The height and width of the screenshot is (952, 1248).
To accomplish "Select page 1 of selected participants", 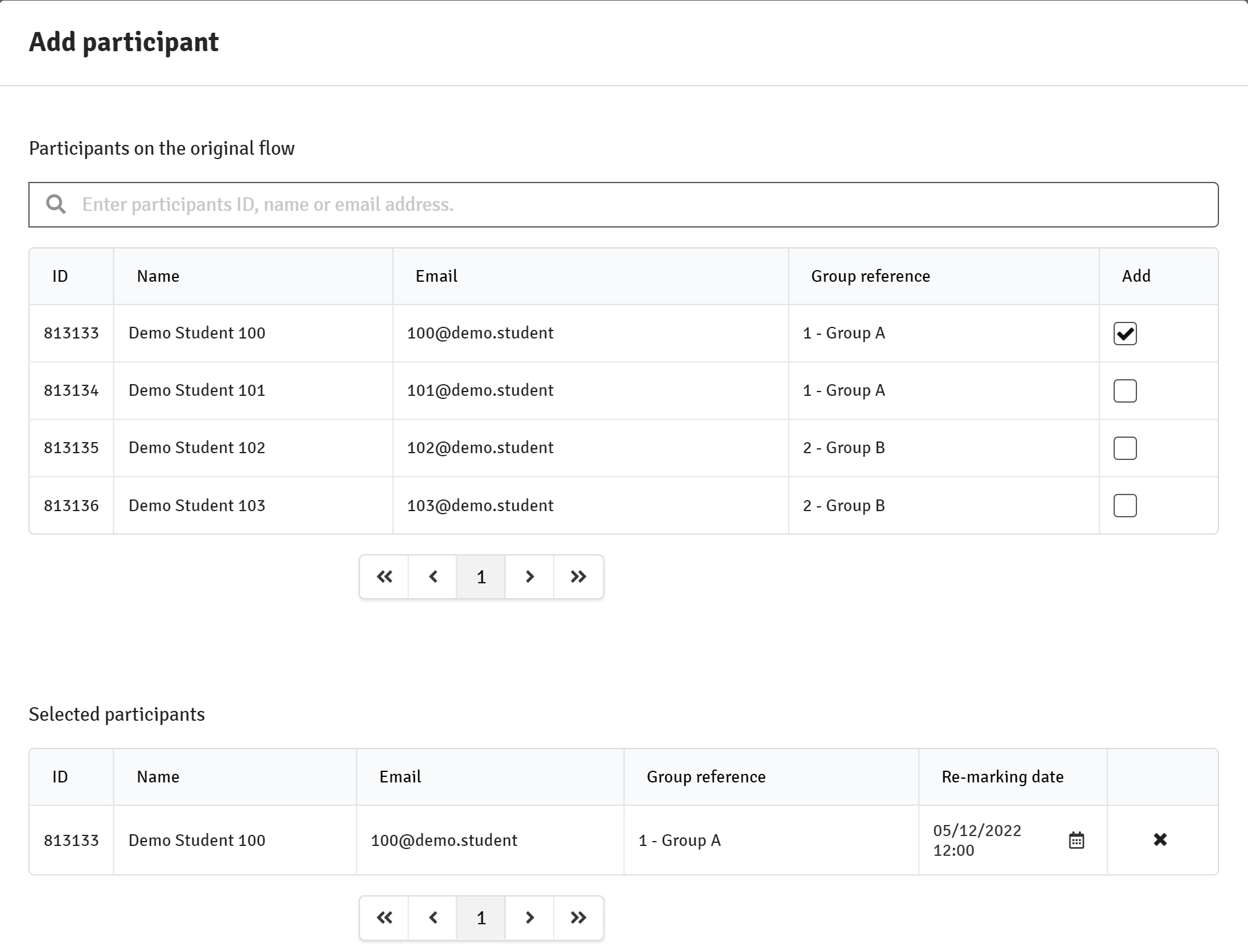I will coord(481,918).
